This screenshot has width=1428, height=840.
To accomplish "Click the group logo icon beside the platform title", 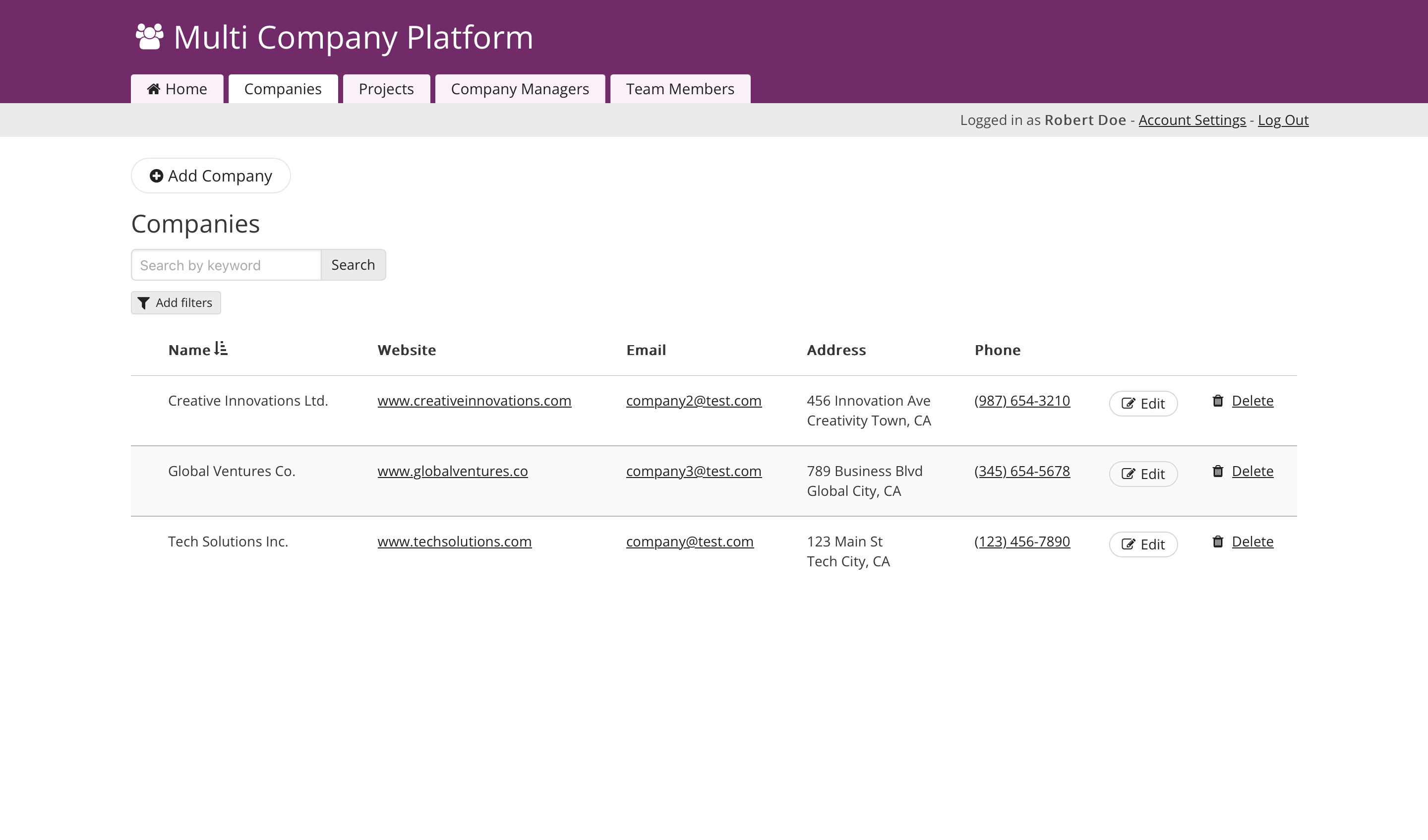I will [x=150, y=37].
